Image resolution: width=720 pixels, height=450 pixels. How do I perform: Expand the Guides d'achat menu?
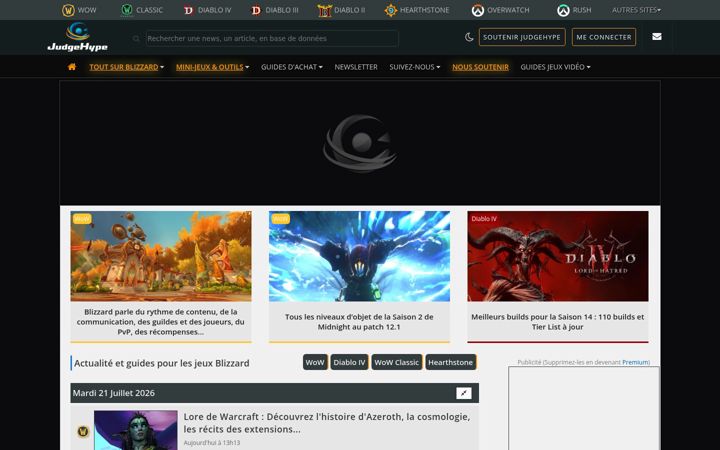(x=292, y=67)
